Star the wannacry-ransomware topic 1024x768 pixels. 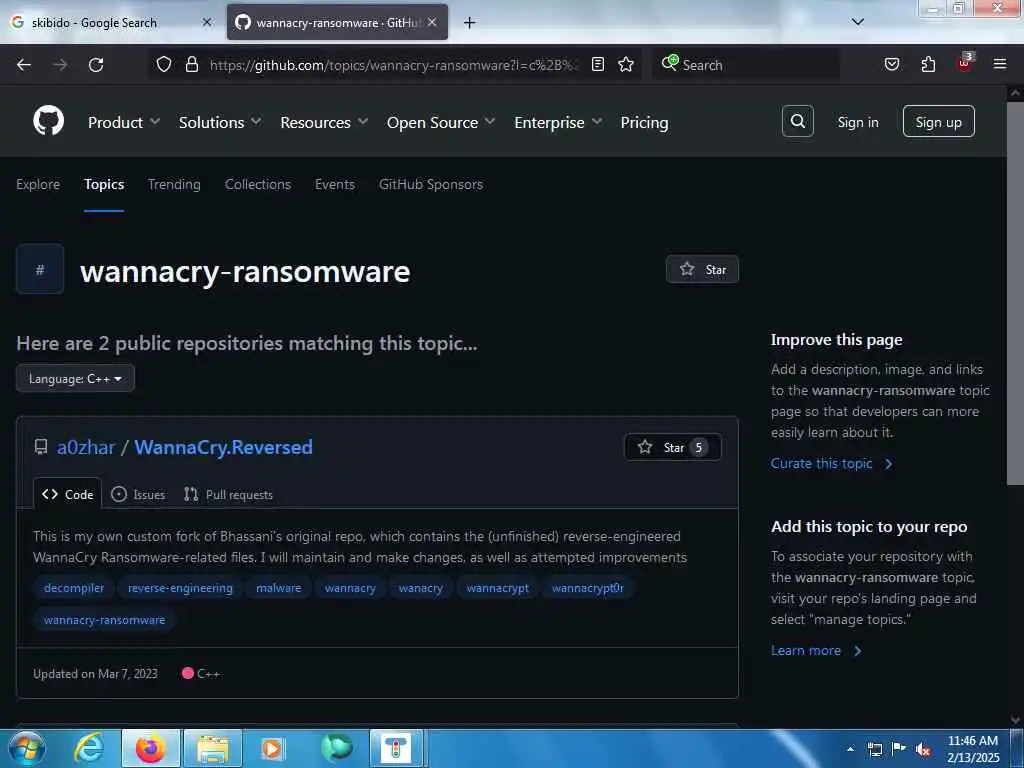click(702, 269)
